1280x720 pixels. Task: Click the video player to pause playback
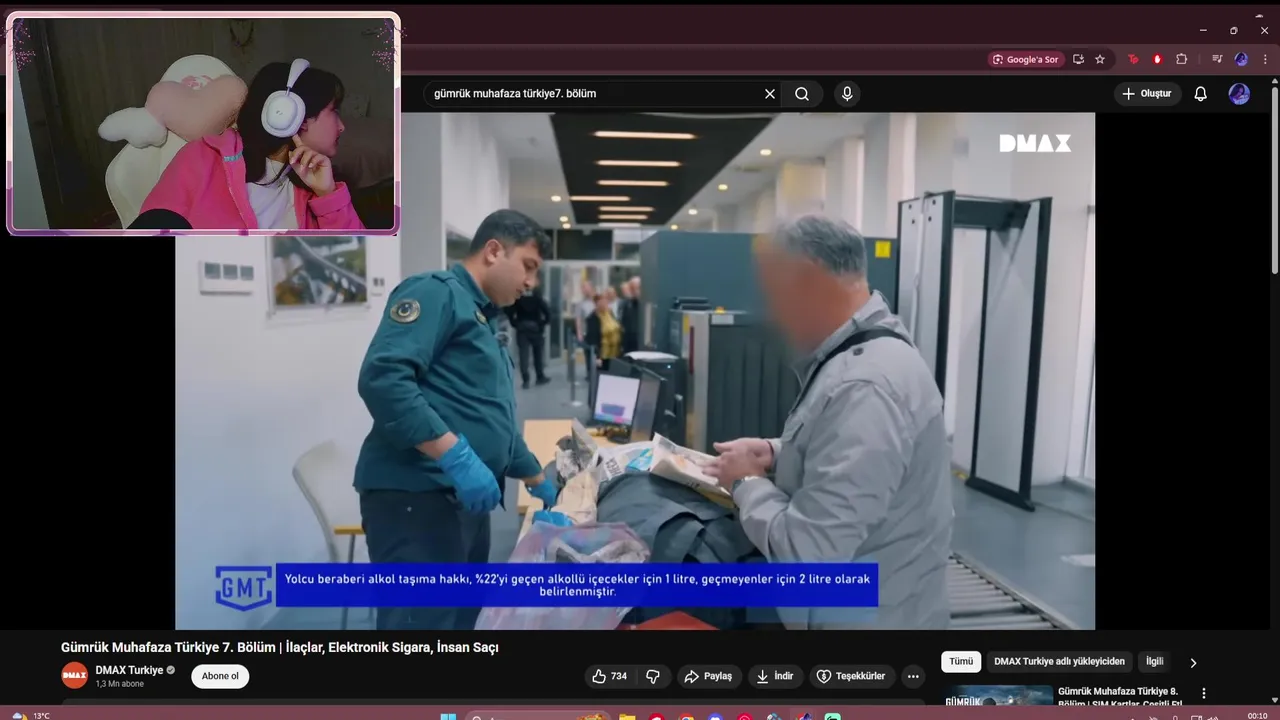(x=635, y=371)
